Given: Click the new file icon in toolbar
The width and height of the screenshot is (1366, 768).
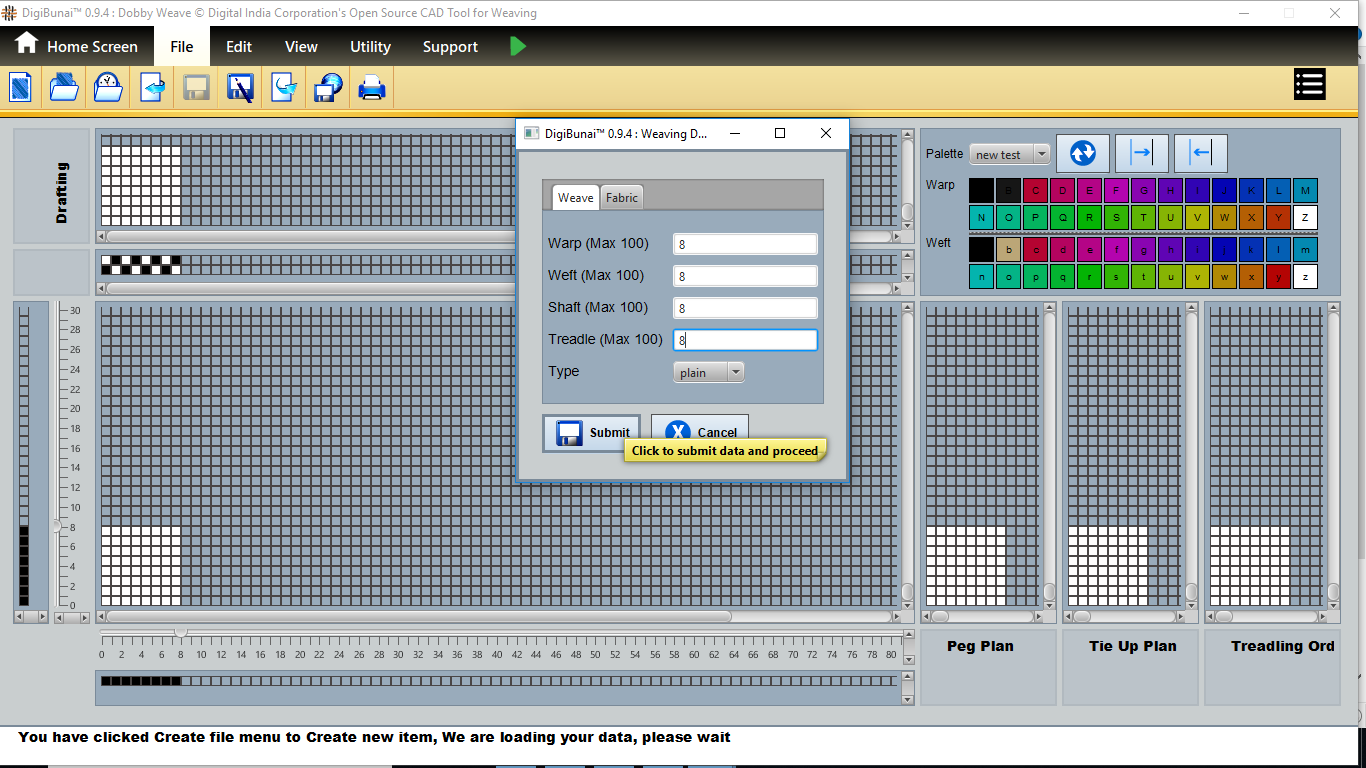Looking at the screenshot, I should (x=21, y=88).
